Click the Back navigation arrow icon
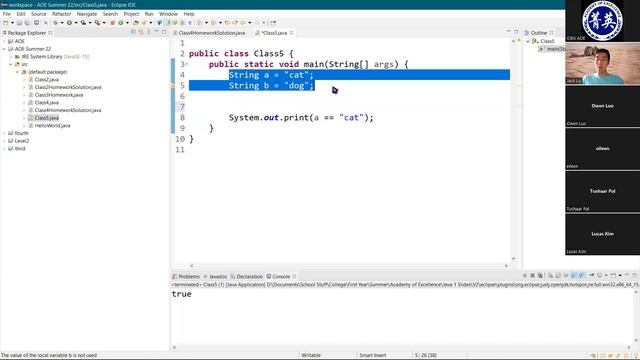 243,23
